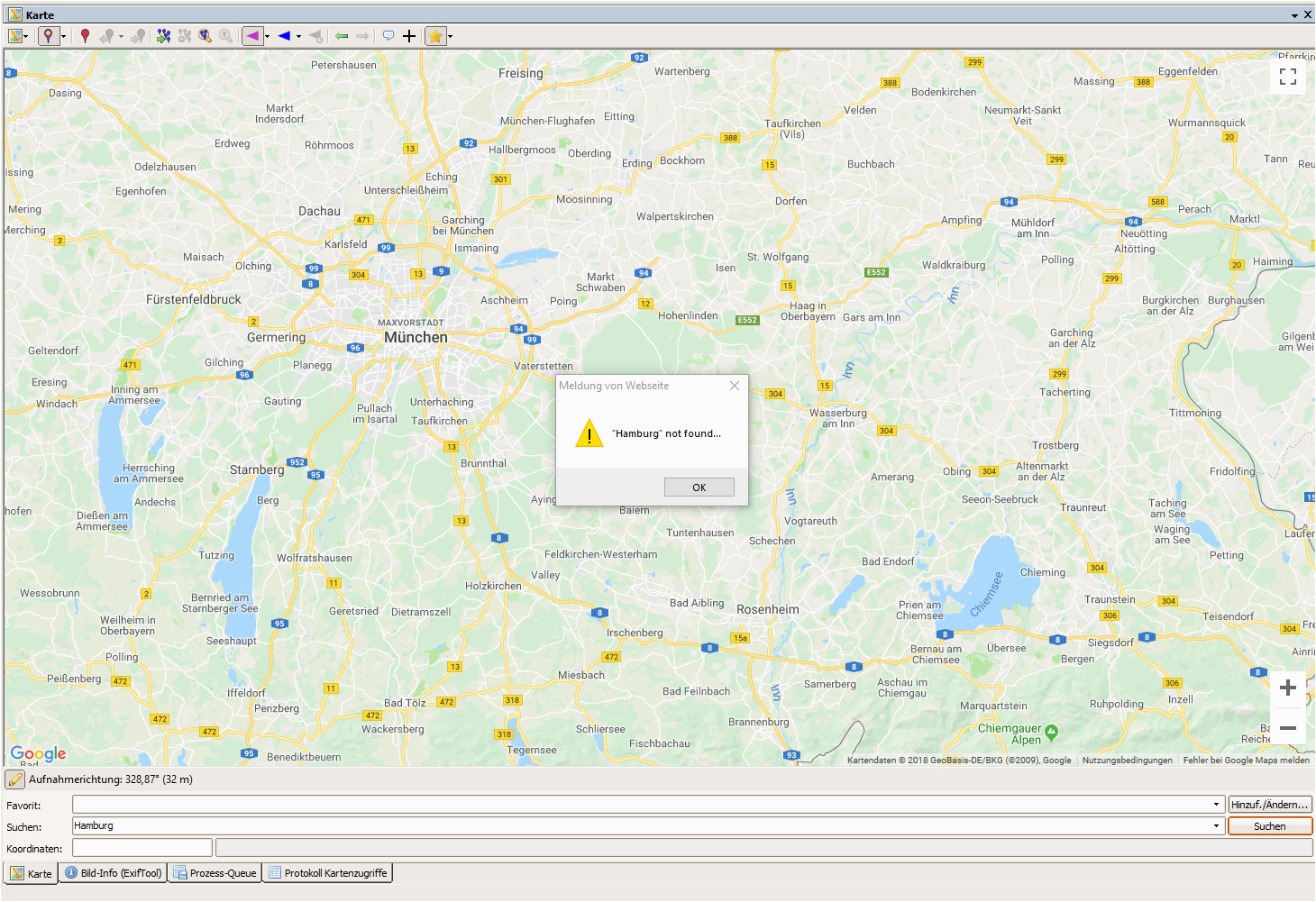
Task: Click the Google logo on the map
Action: tap(38, 753)
